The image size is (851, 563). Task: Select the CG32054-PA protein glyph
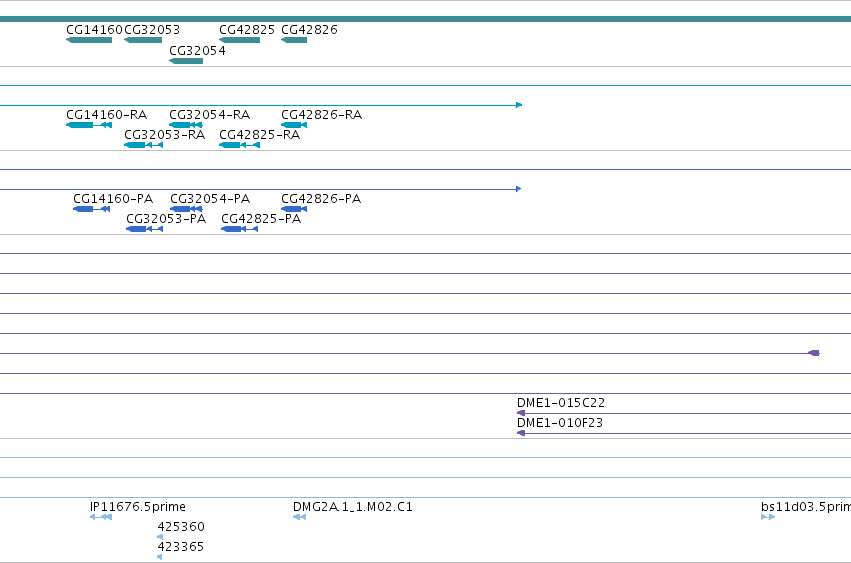point(186,209)
